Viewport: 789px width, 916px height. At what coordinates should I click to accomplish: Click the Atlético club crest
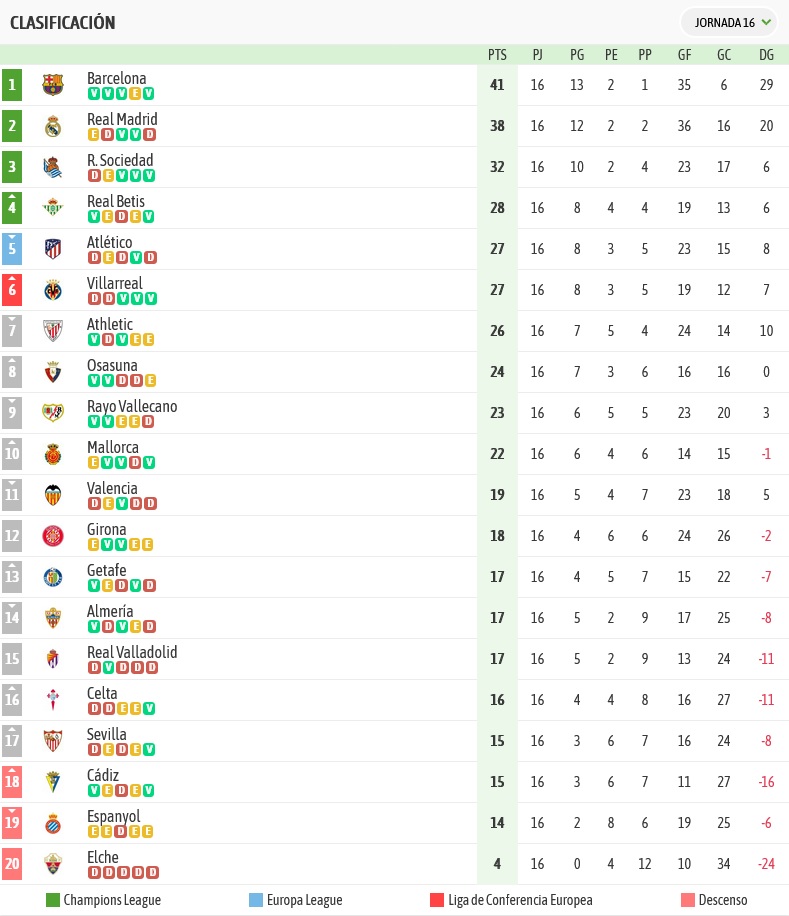tap(53, 249)
